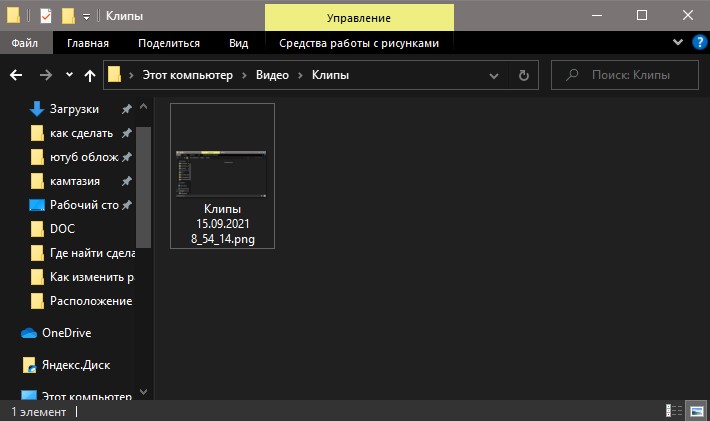This screenshot has width=710, height=421.
Task: Open the камтазия pinned folder
Action: pyautogui.click(x=75, y=181)
